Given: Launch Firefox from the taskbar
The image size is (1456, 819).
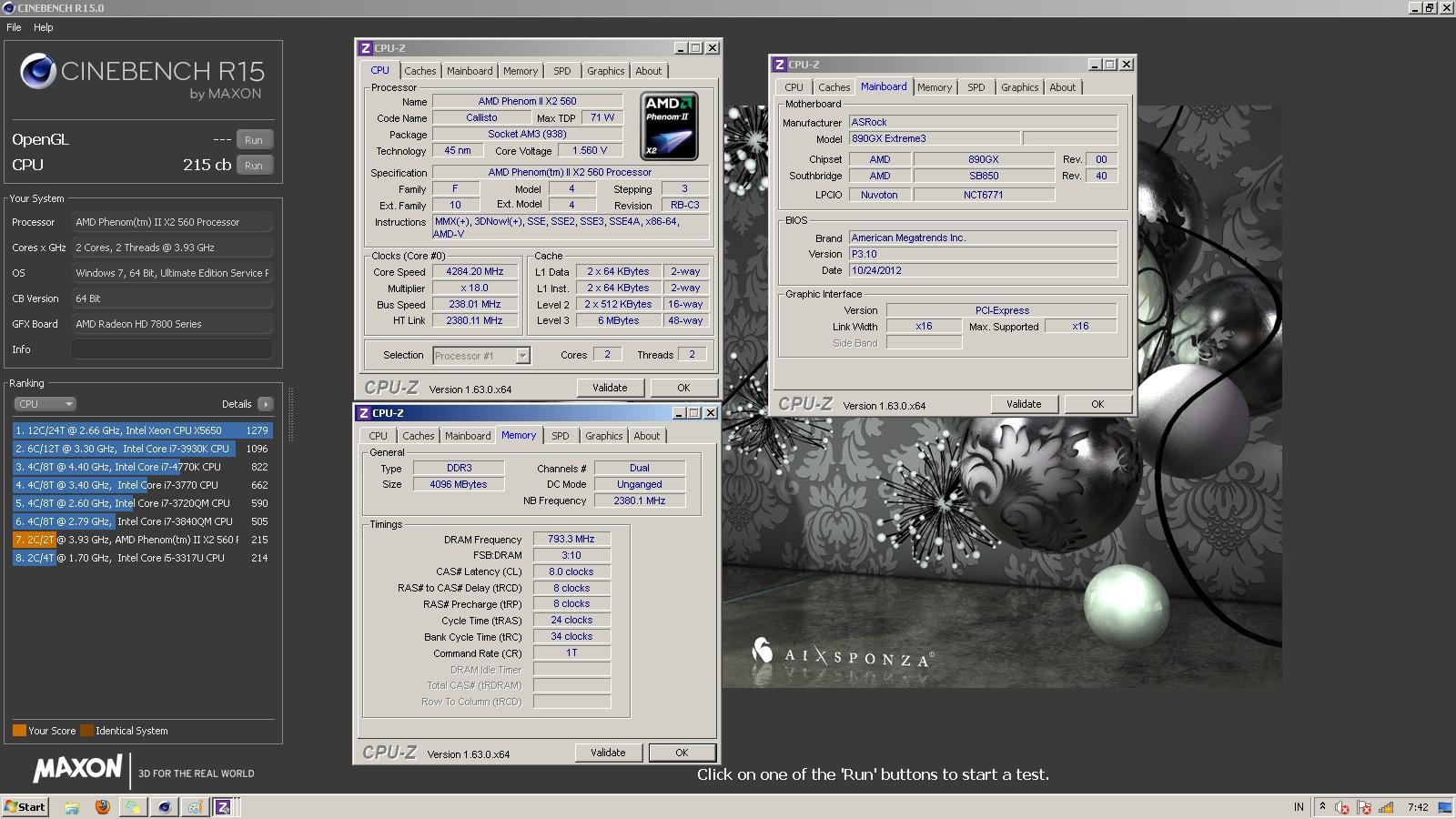Looking at the screenshot, I should [103, 807].
